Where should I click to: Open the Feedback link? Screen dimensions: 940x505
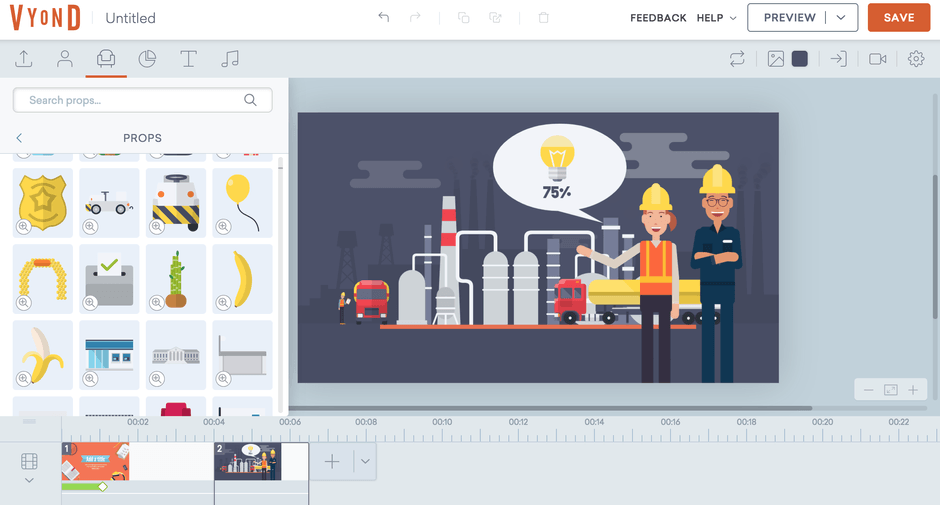pos(658,18)
